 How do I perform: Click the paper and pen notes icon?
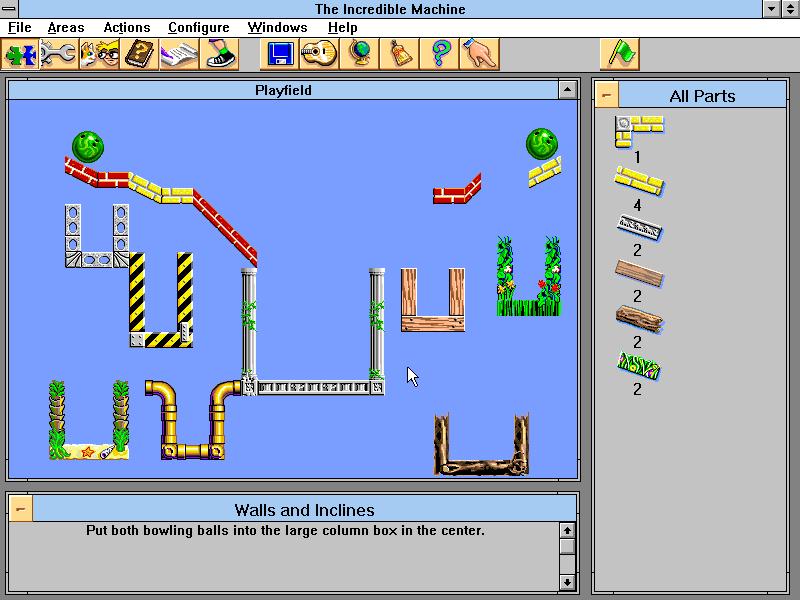179,54
